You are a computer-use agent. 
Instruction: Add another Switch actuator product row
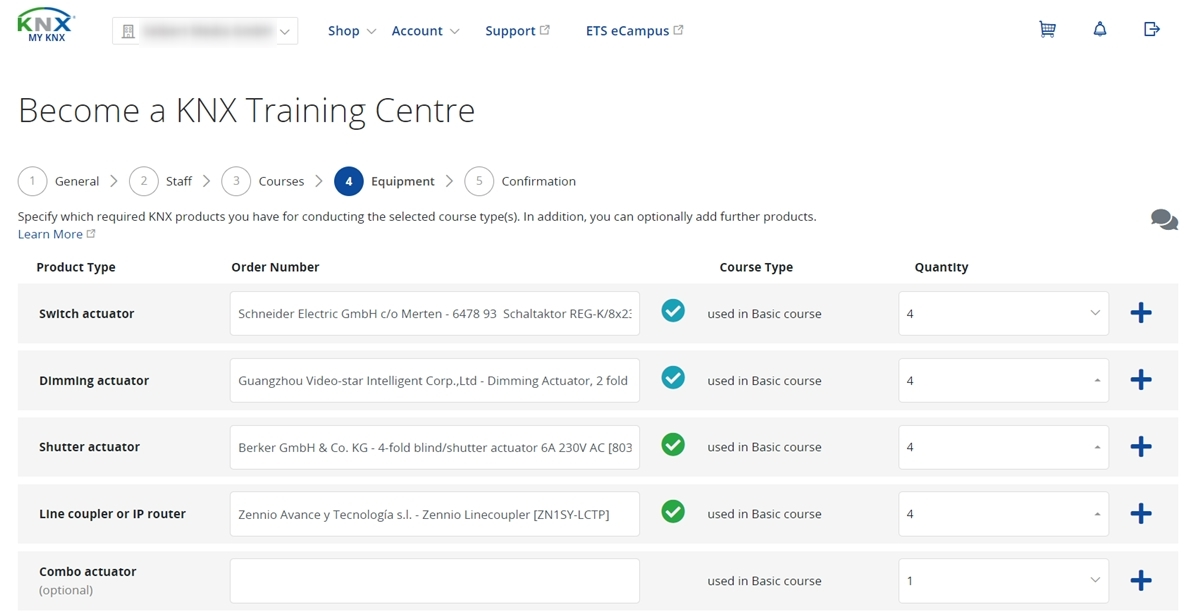pyautogui.click(x=1141, y=313)
